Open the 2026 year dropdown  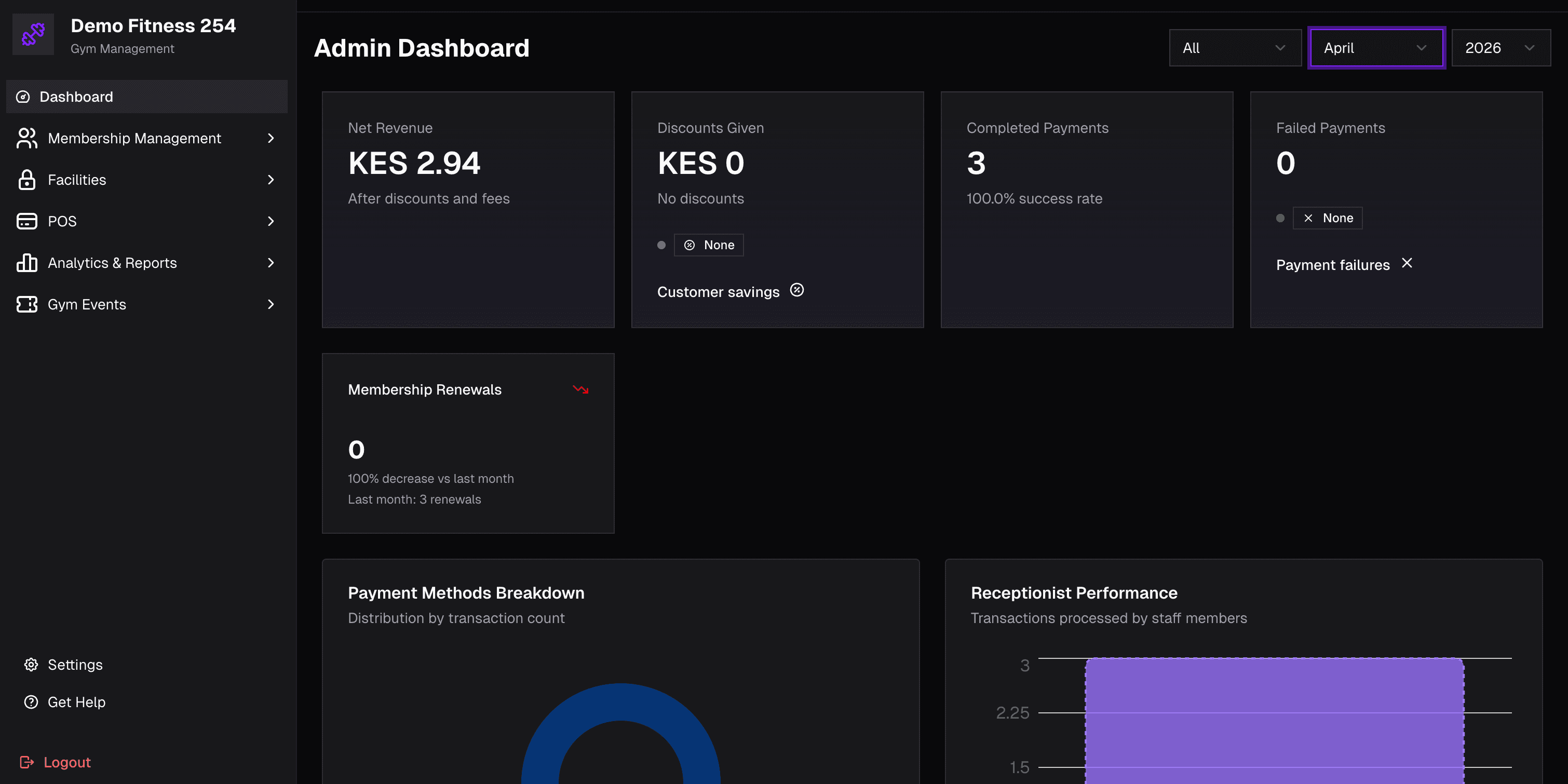[x=1501, y=47]
